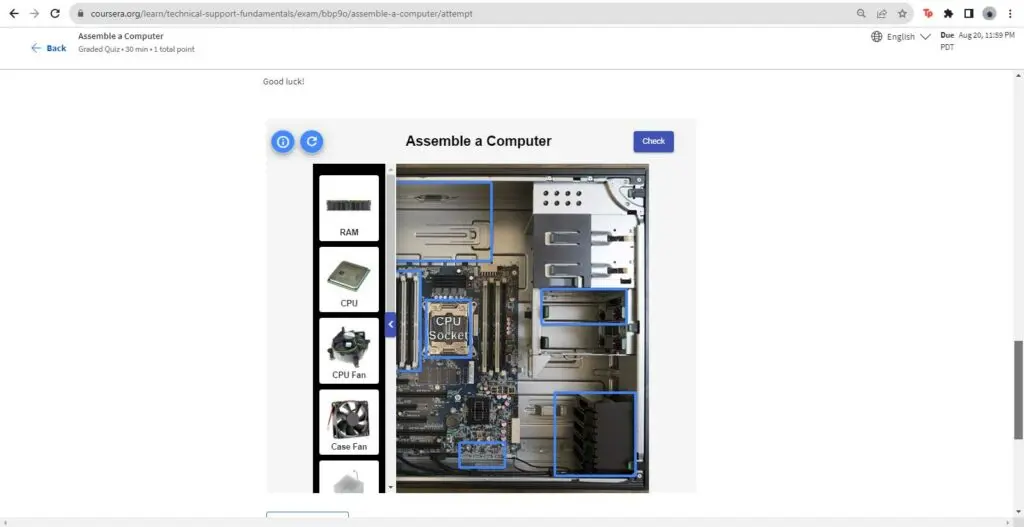Click the Assemble a Computer quiz title
The image size is (1024, 527).
coord(121,36)
